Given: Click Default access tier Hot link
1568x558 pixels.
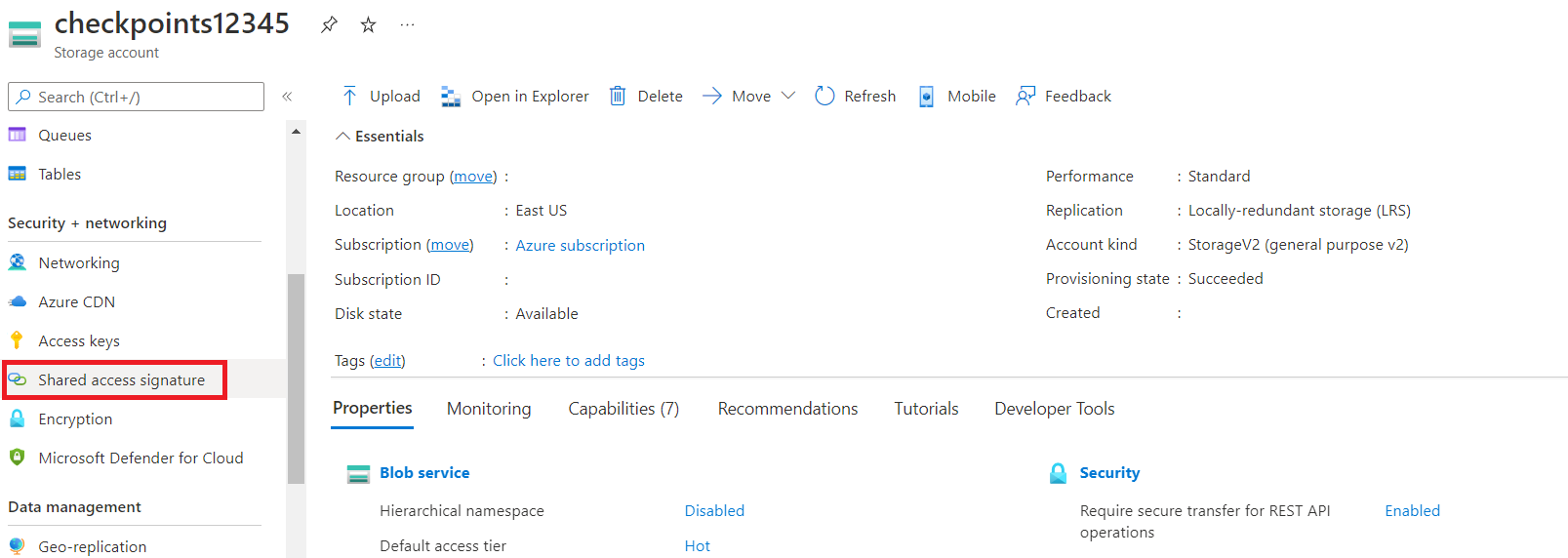Looking at the screenshot, I should (x=698, y=545).
